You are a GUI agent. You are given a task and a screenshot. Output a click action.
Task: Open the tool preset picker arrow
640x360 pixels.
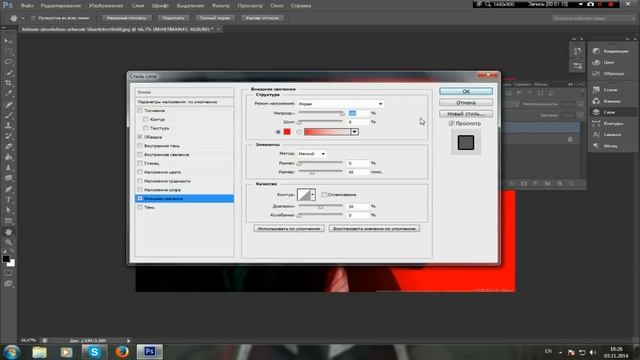click(23, 18)
